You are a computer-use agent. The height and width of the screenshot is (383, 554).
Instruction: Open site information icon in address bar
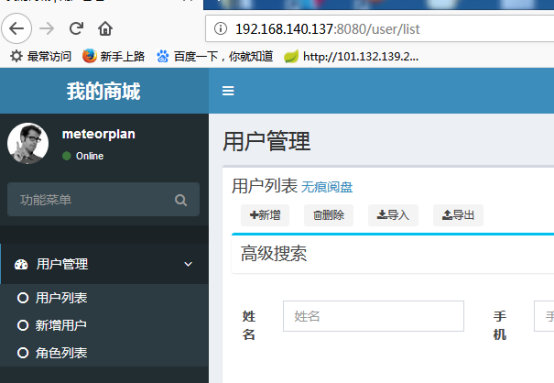pos(220,29)
